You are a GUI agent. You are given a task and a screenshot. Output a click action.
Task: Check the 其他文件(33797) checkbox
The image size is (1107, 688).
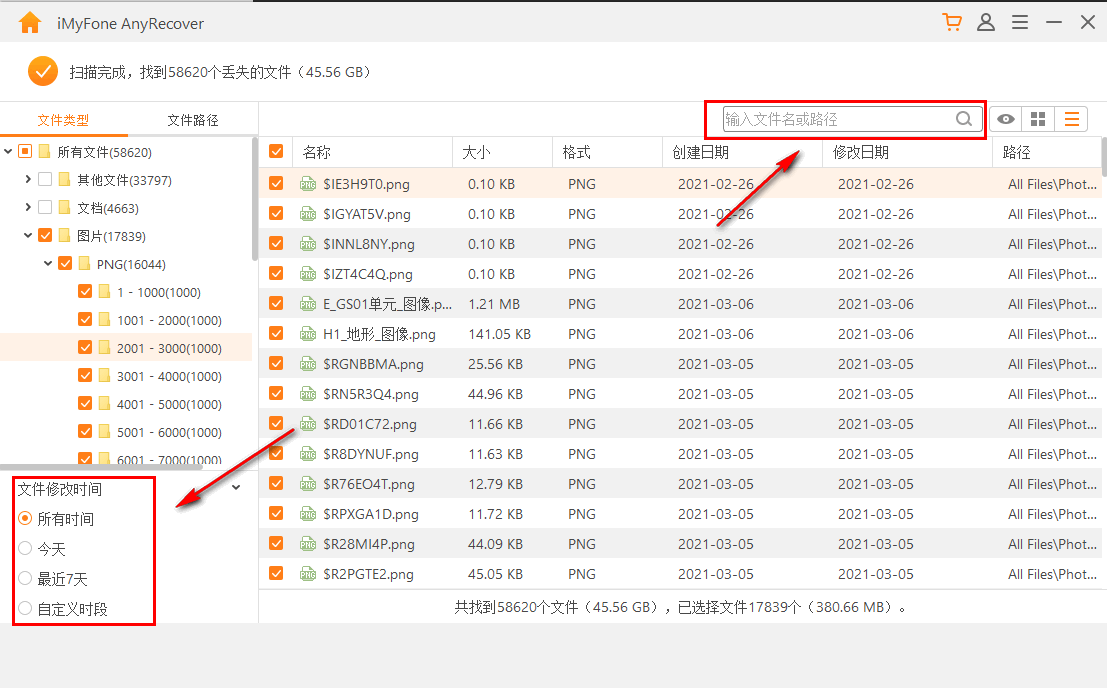[x=45, y=179]
